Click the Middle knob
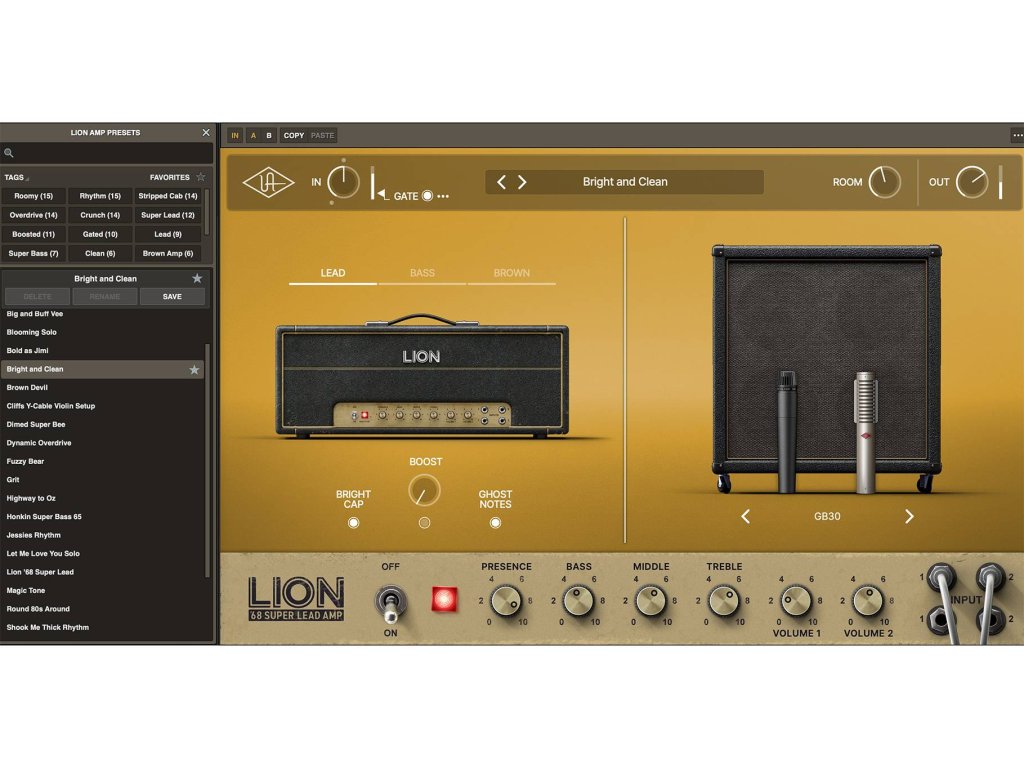 [651, 601]
